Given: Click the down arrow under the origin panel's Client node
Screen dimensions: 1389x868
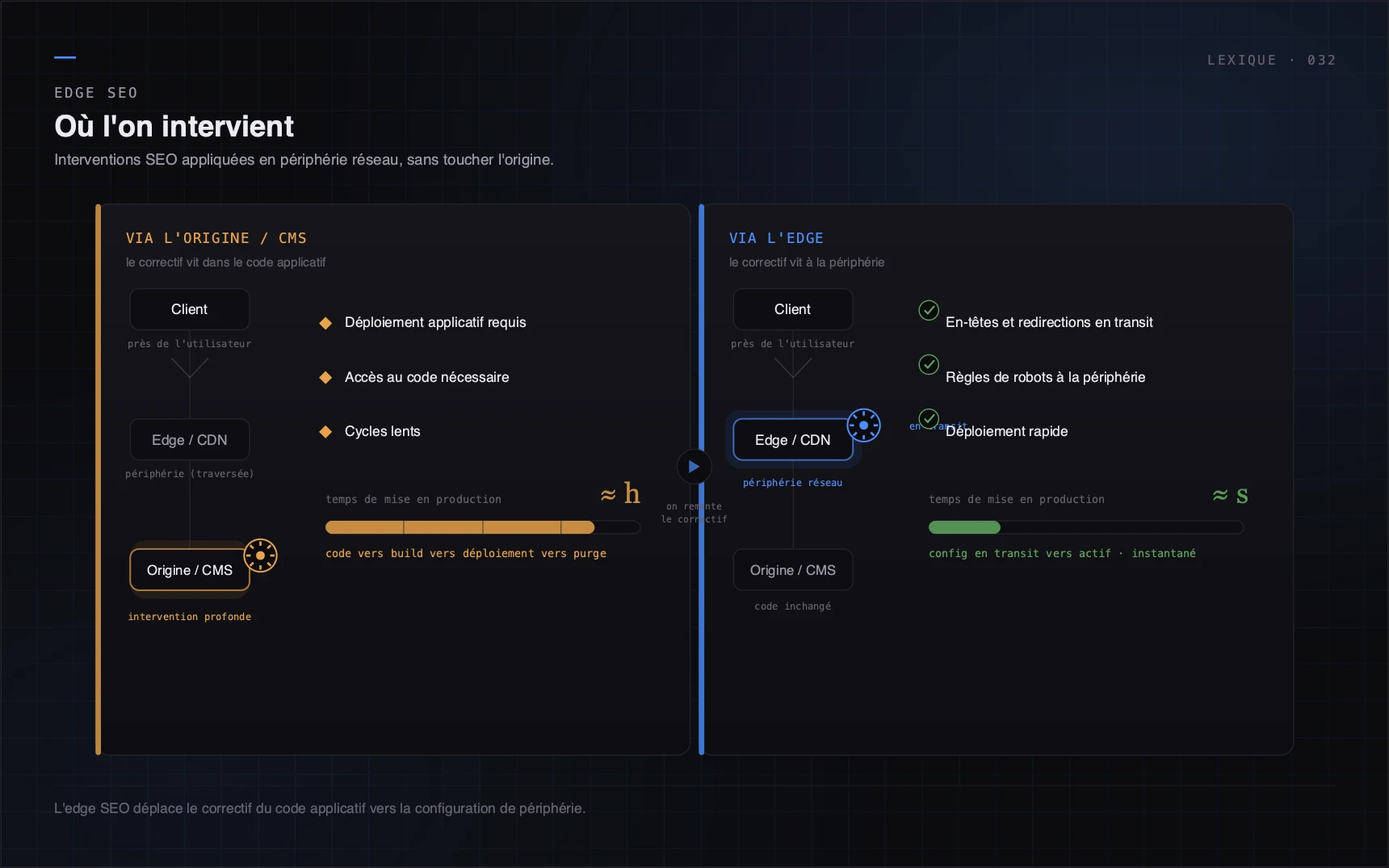Looking at the screenshot, I should [190, 368].
